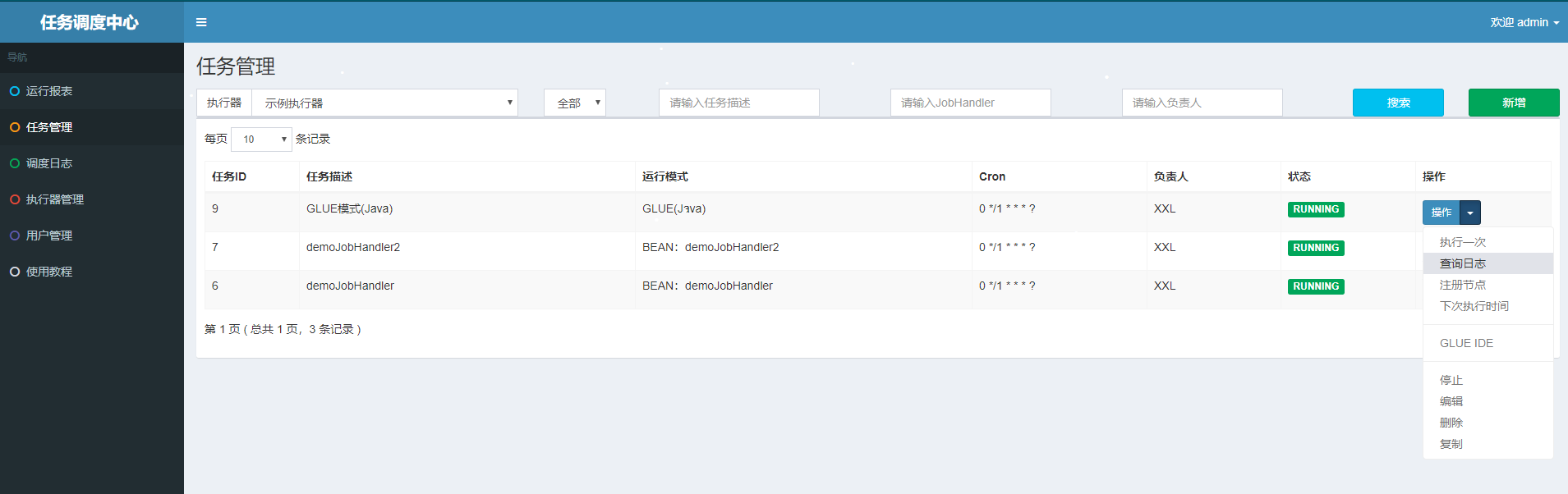Screen dimensions: 1568x494
Task: Open GLUE IDE from the action menu
Action: (x=1488, y=343)
